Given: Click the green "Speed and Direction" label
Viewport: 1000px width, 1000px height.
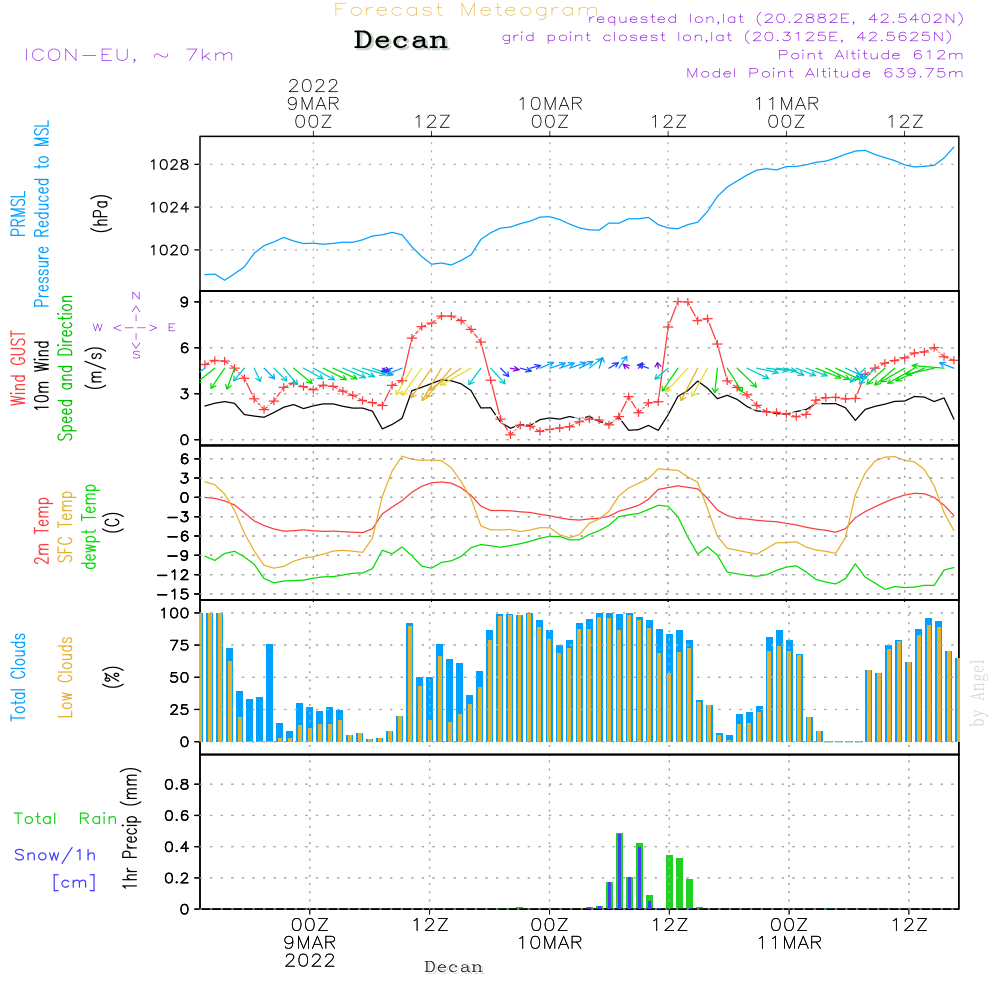Looking at the screenshot, I should [x=66, y=368].
